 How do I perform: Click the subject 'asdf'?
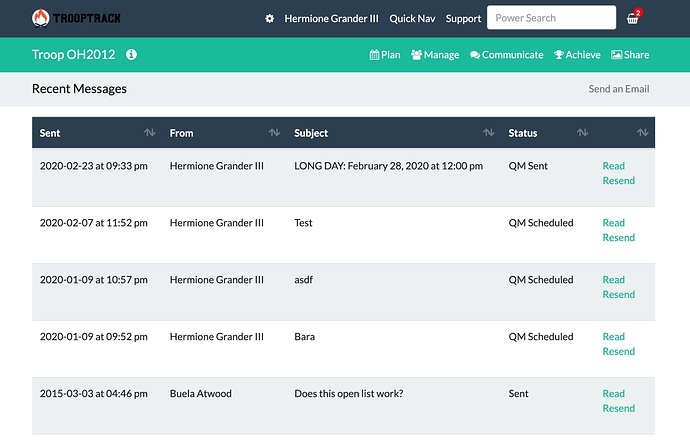click(x=303, y=279)
